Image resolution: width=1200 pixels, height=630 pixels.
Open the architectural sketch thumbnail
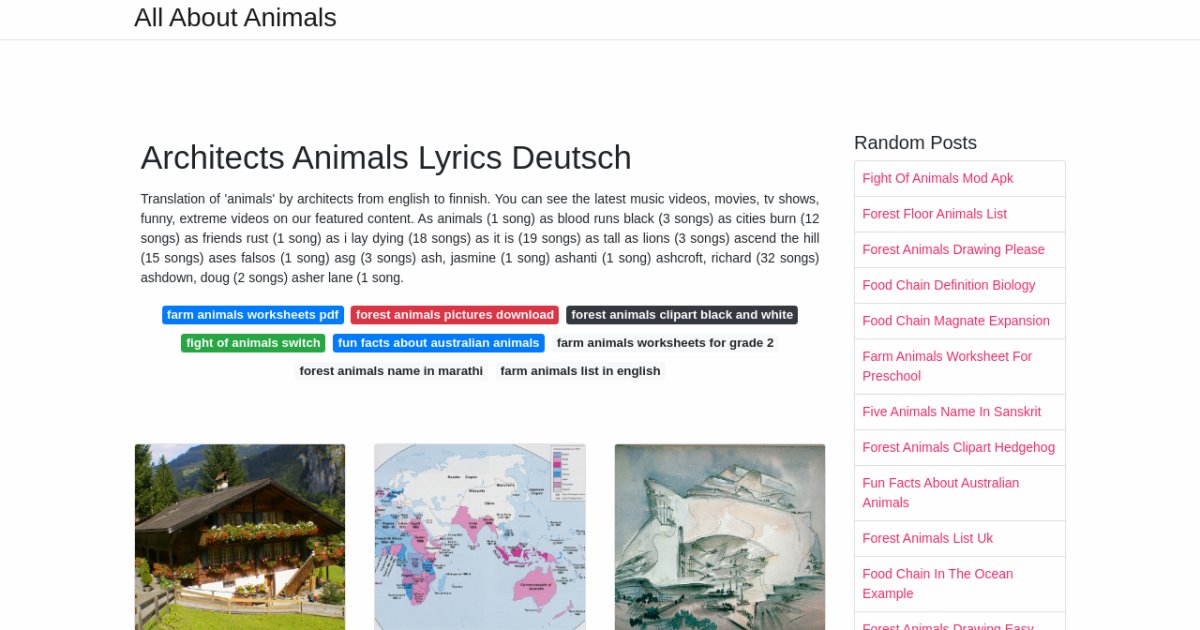pos(720,536)
